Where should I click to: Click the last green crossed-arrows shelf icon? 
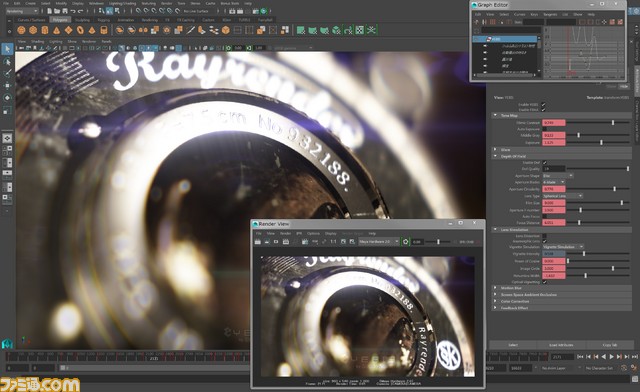pos(371,30)
